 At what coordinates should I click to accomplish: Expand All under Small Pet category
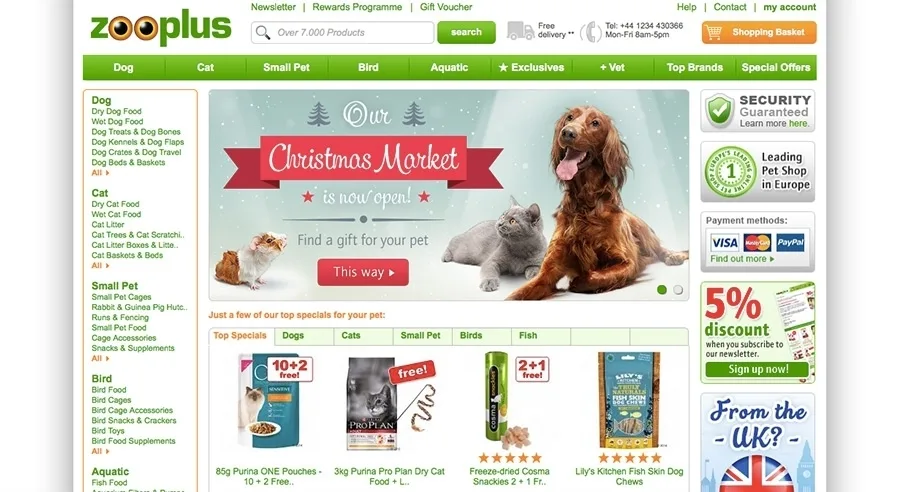coord(100,358)
